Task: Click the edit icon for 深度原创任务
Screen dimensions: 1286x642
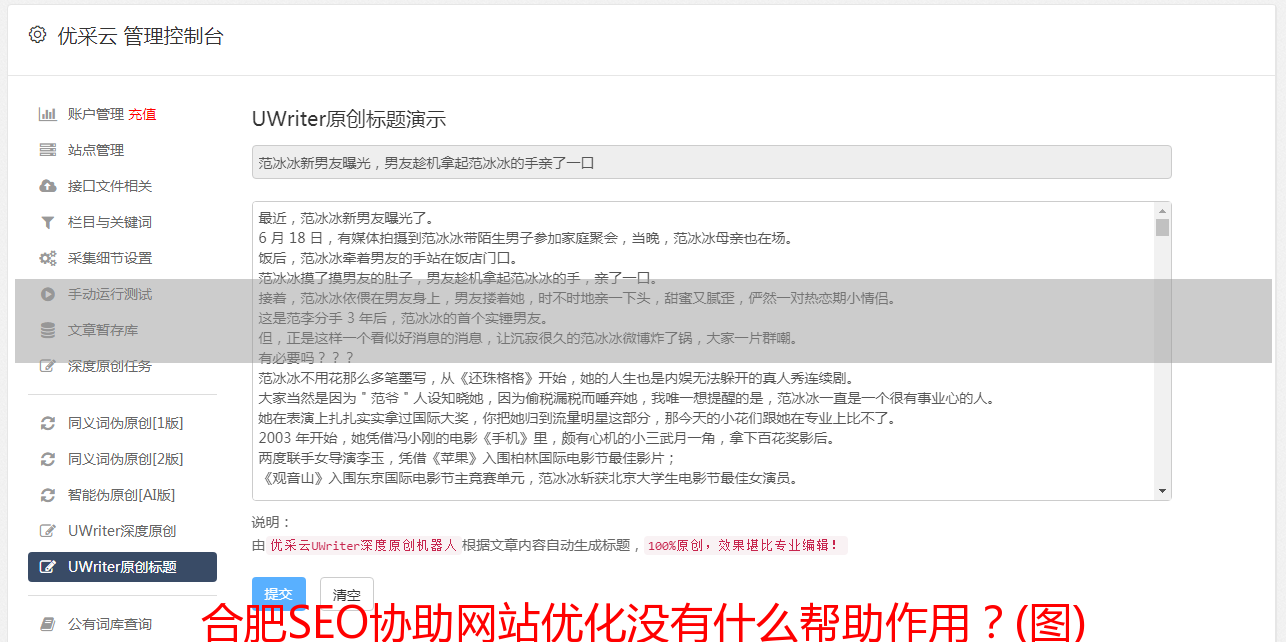Action: [47, 366]
